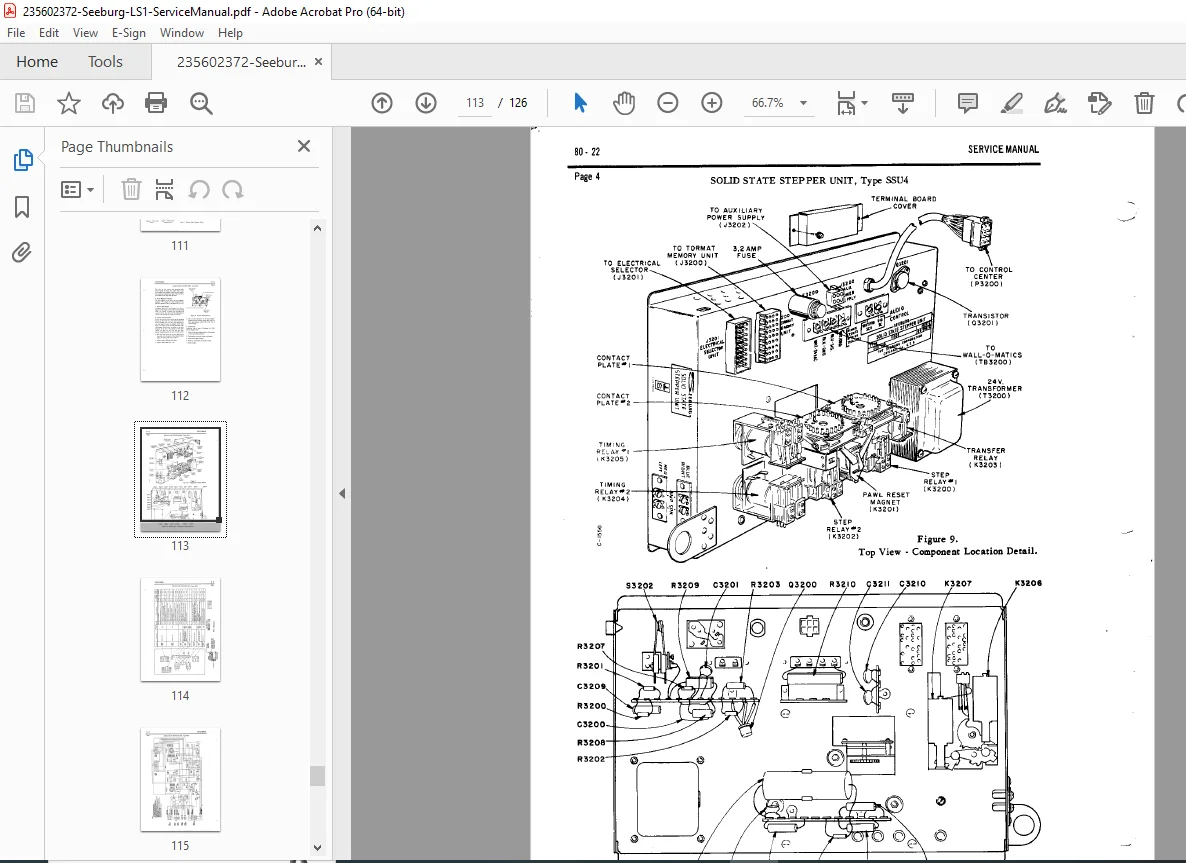Click the 'SOLID STATE STEPPER UNIT, Type SSU4' heading
1186x863 pixels.
coord(809,180)
